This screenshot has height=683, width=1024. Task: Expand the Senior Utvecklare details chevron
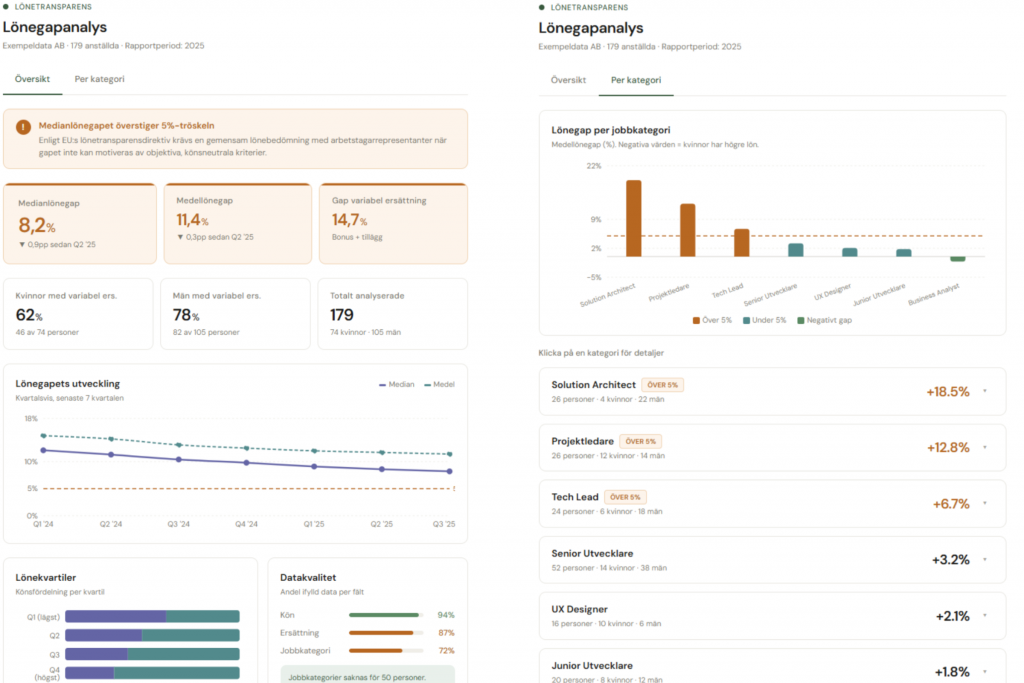(x=984, y=559)
